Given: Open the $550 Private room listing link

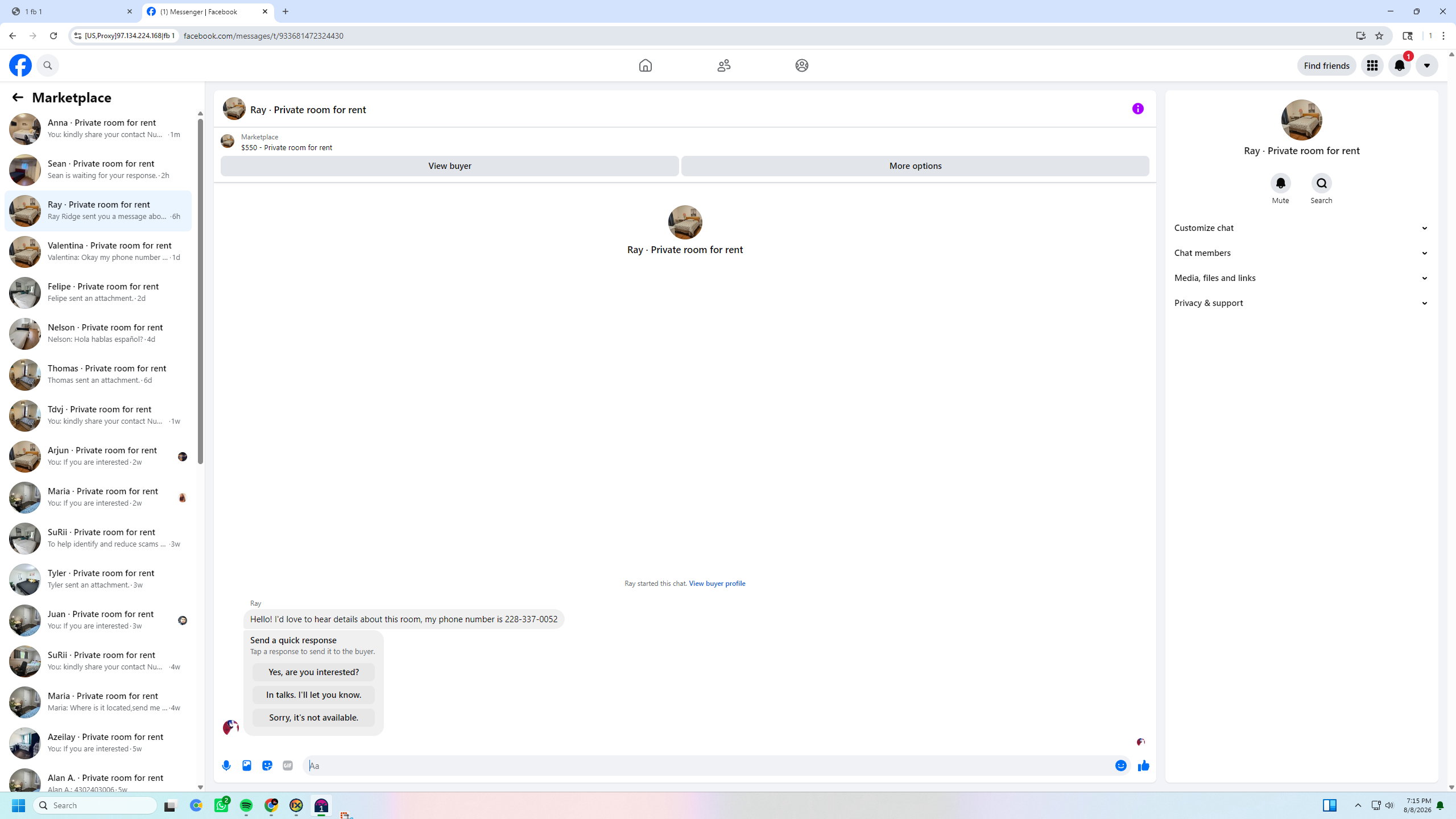Looking at the screenshot, I should (287, 148).
